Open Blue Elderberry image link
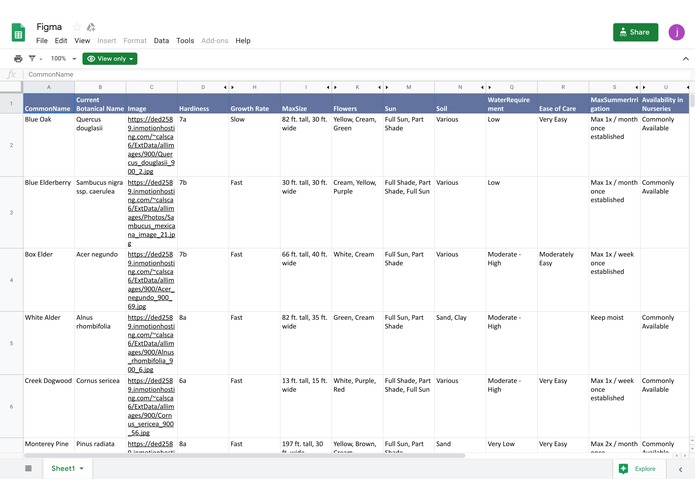Viewport: 695px width, 494px height. coord(151,213)
